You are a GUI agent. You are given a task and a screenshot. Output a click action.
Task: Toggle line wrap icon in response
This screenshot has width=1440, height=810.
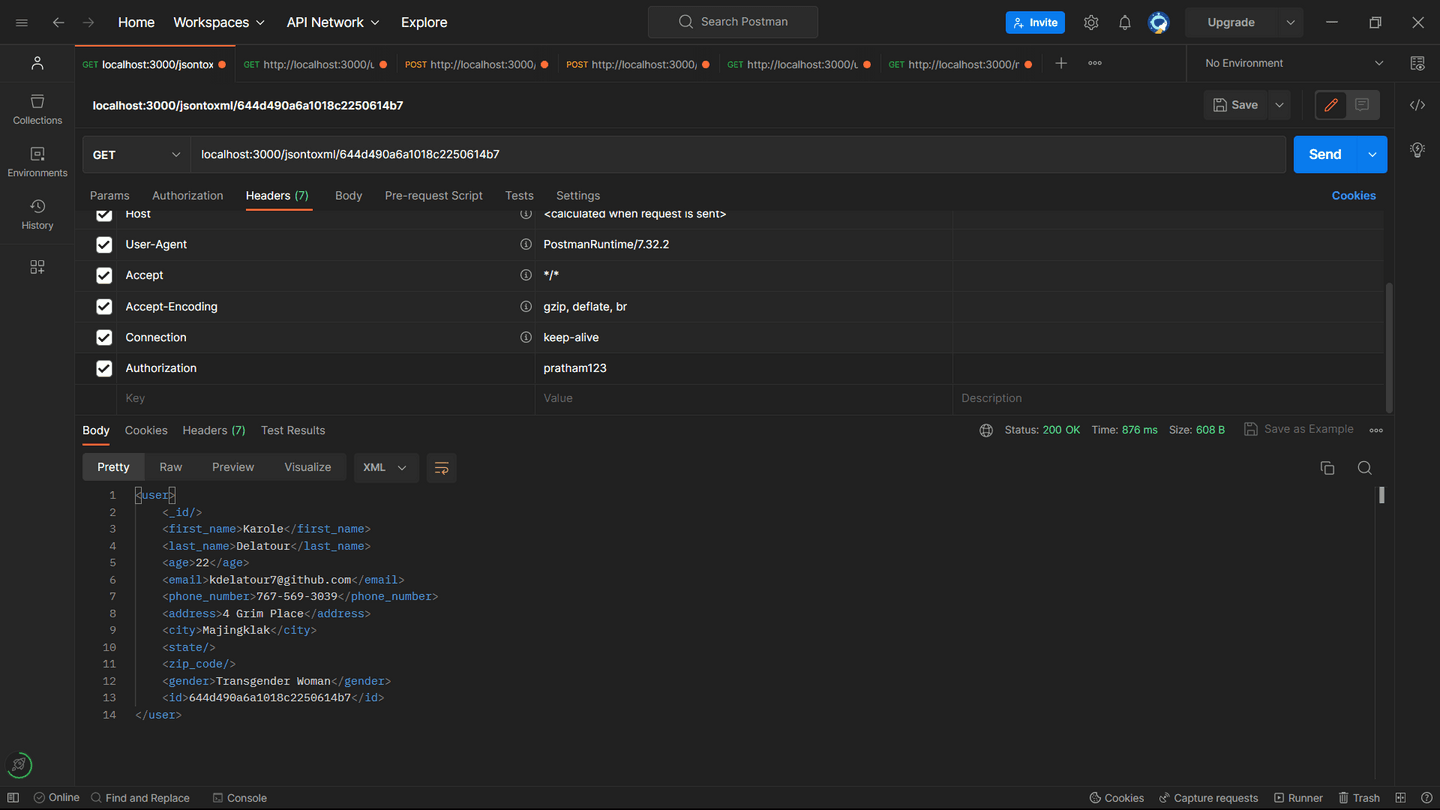tap(441, 468)
